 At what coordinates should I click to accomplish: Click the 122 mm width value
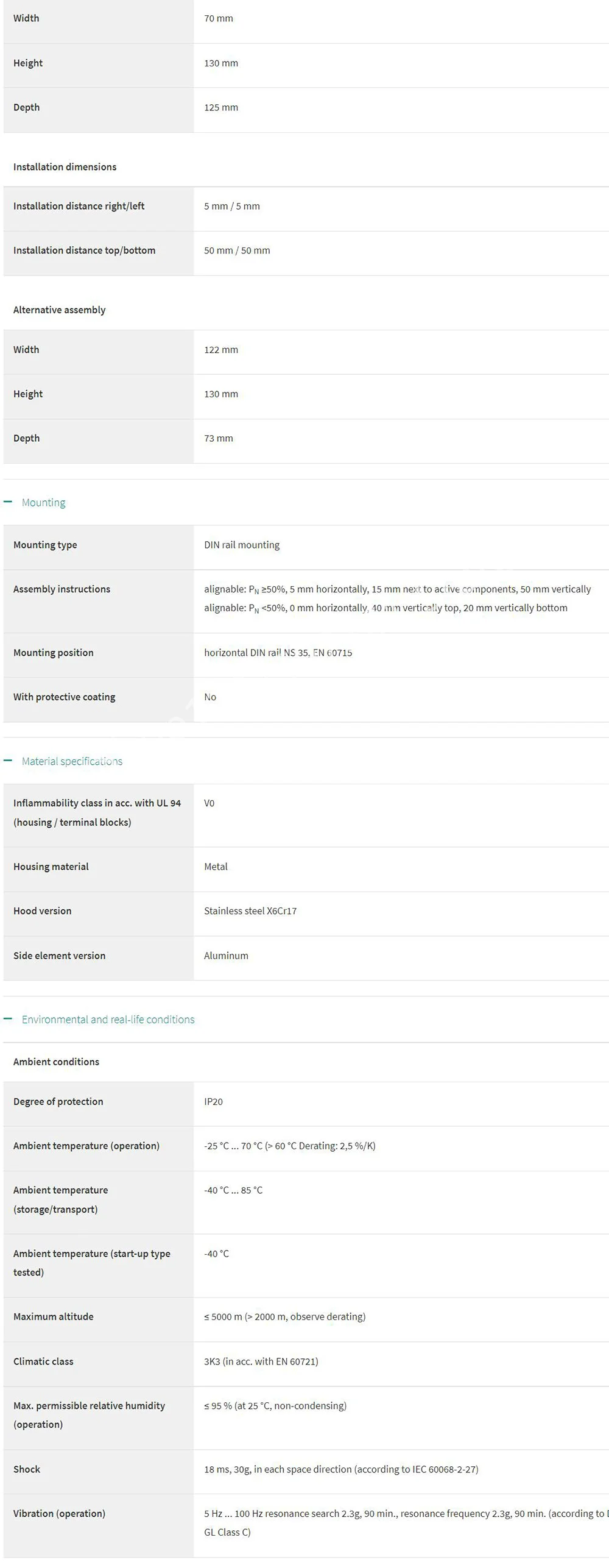tap(221, 350)
